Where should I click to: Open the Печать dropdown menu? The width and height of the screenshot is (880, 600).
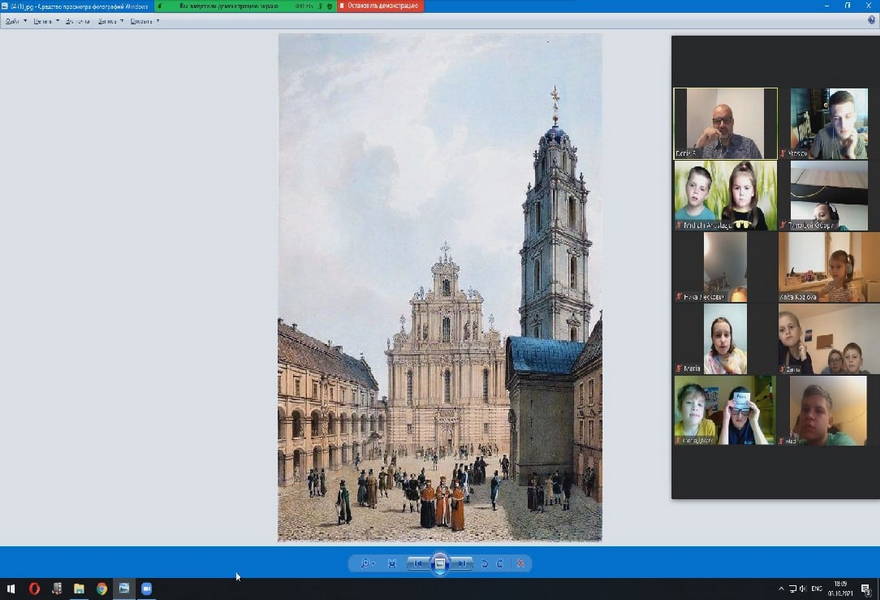pyautogui.click(x=45, y=21)
